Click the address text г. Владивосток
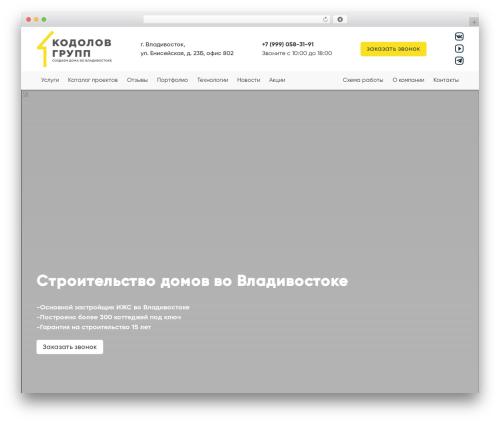500x423 pixels. tap(163, 44)
